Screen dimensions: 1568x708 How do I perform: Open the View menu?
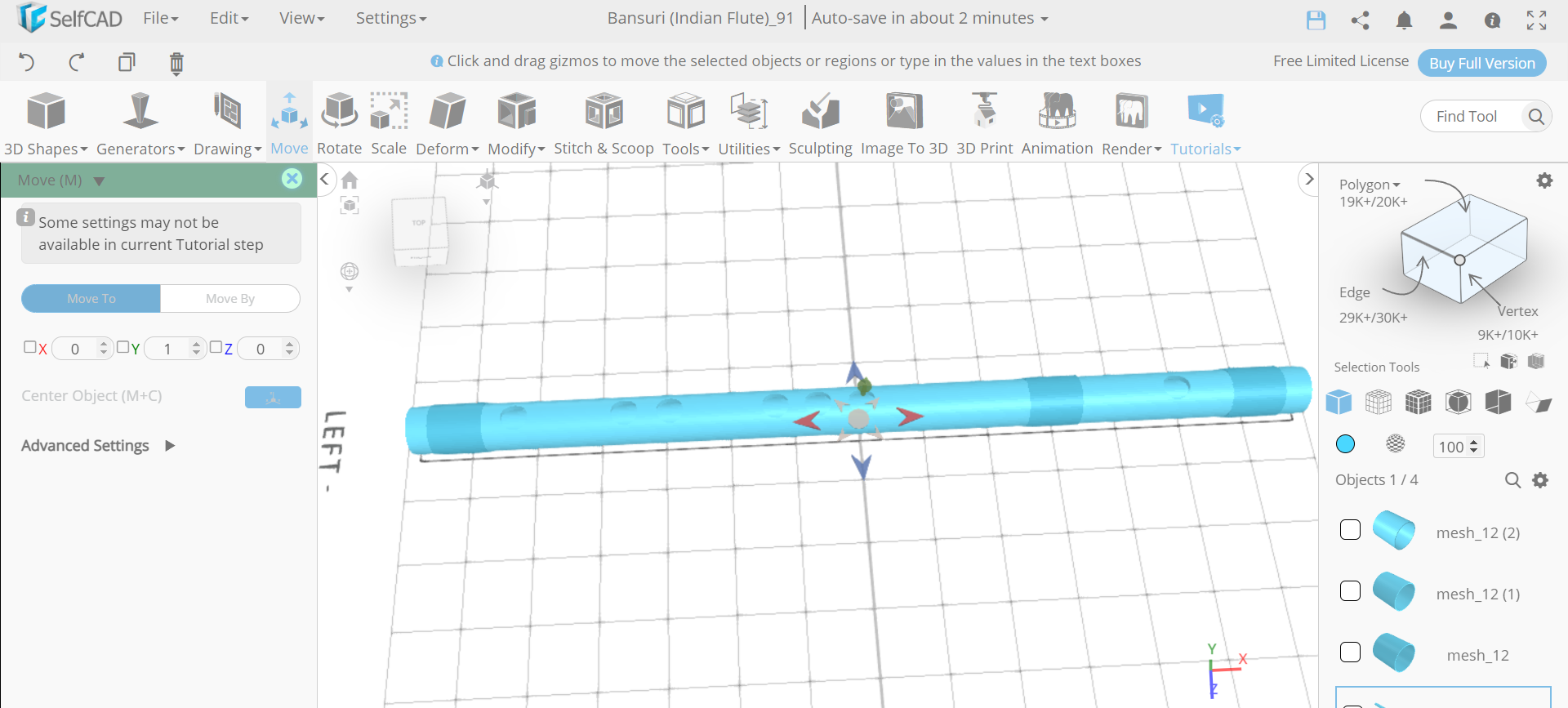(x=301, y=18)
